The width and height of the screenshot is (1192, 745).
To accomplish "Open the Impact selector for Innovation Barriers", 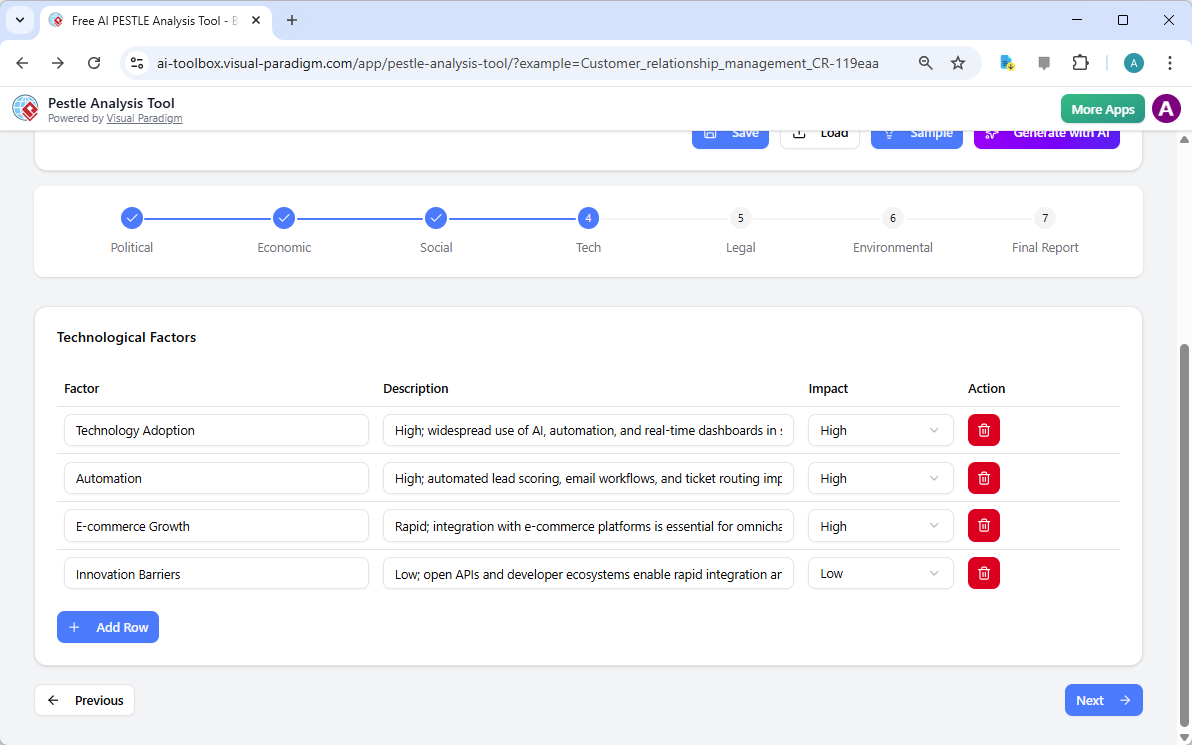I will coord(879,573).
